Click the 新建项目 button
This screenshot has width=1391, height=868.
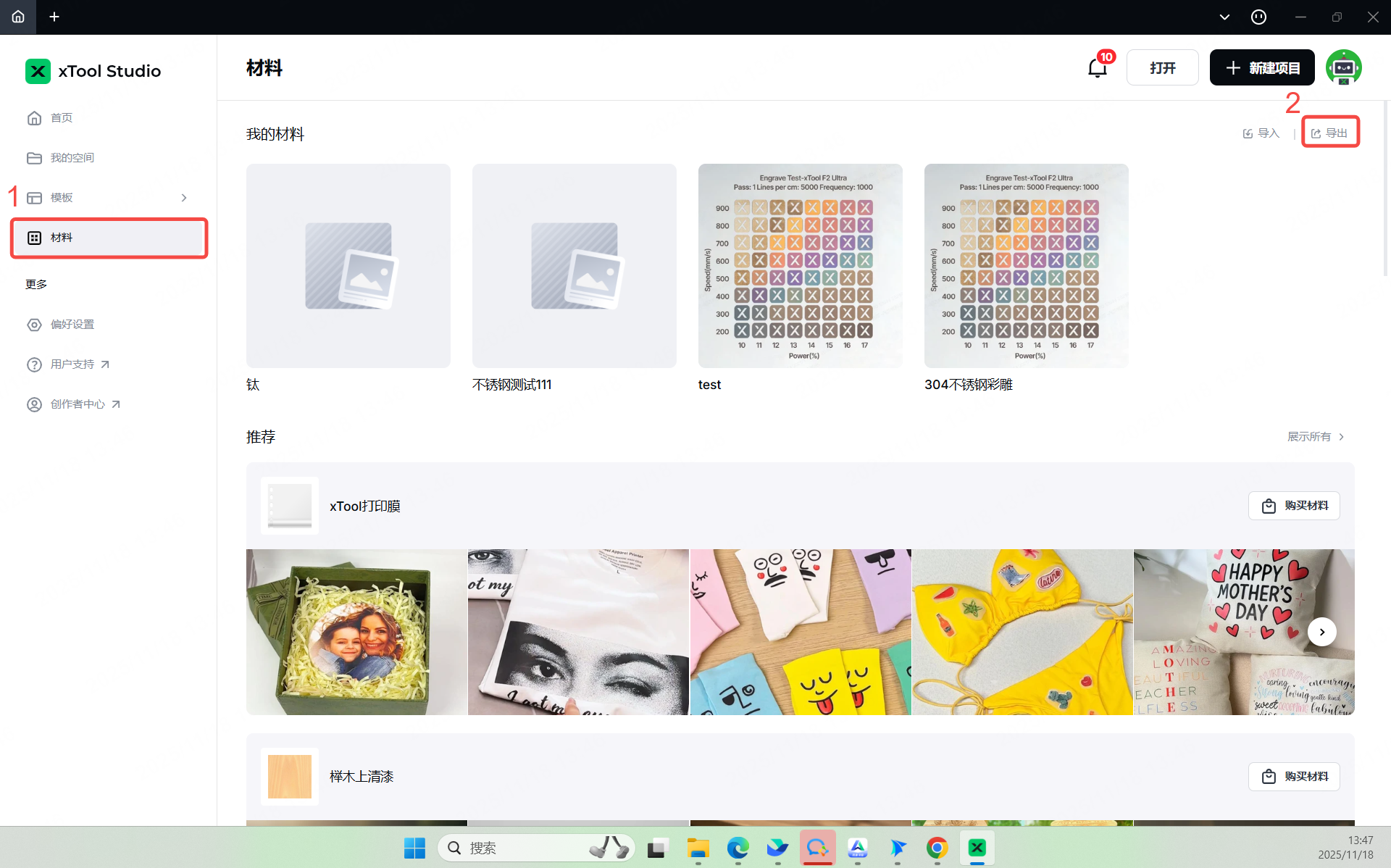click(x=1262, y=67)
